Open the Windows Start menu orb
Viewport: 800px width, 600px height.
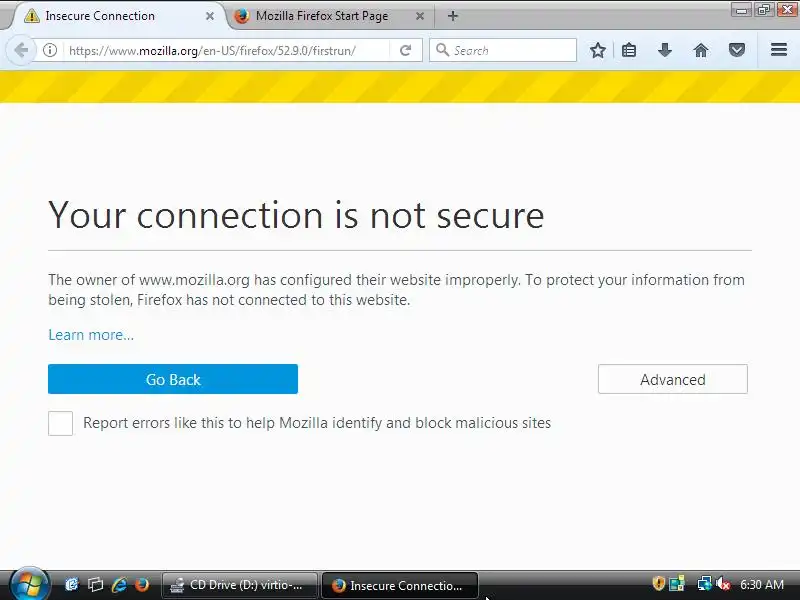[x=29, y=585]
